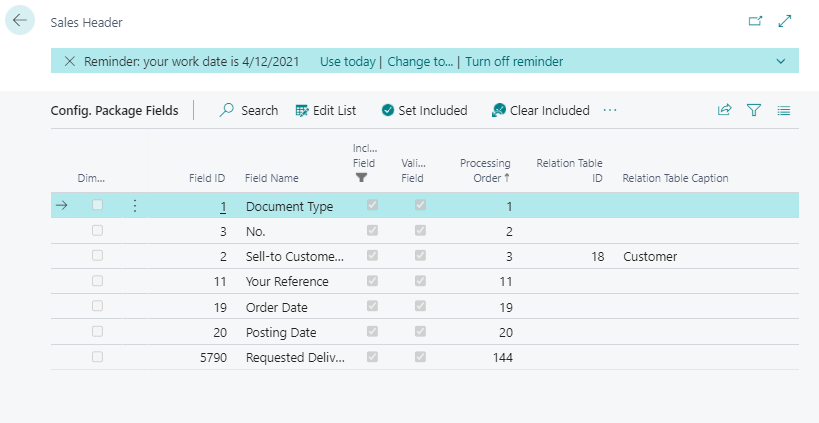This screenshot has height=423, width=819.
Task: Click the back arrow button
Action: tap(20, 21)
